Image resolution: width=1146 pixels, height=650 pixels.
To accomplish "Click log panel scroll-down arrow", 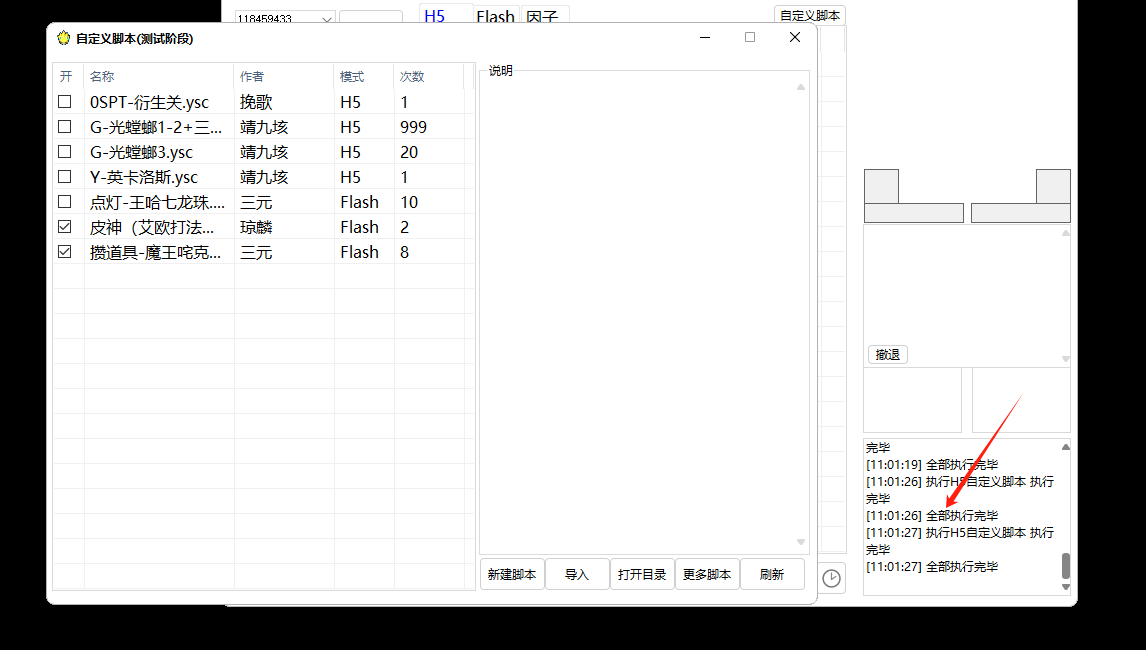I will tap(1065, 587).
